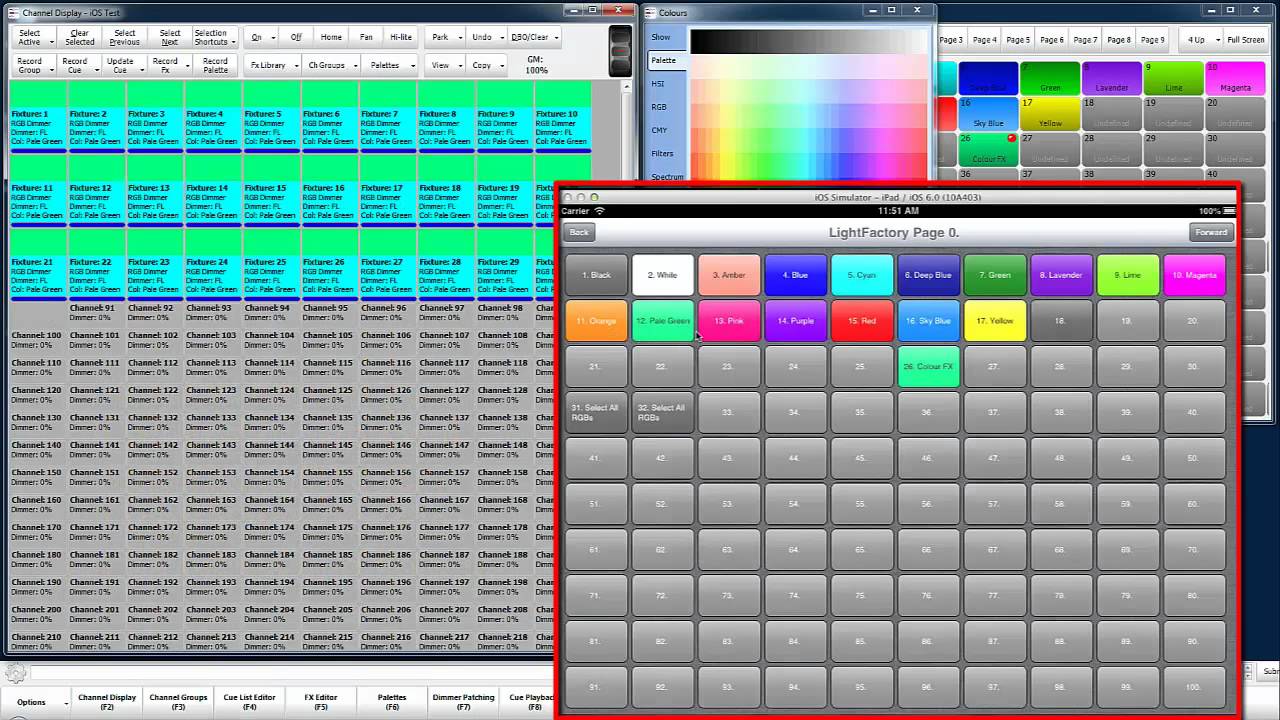This screenshot has height=720, width=1280.
Task: Switch to the RGB tab in Colours
Action: (x=666, y=107)
